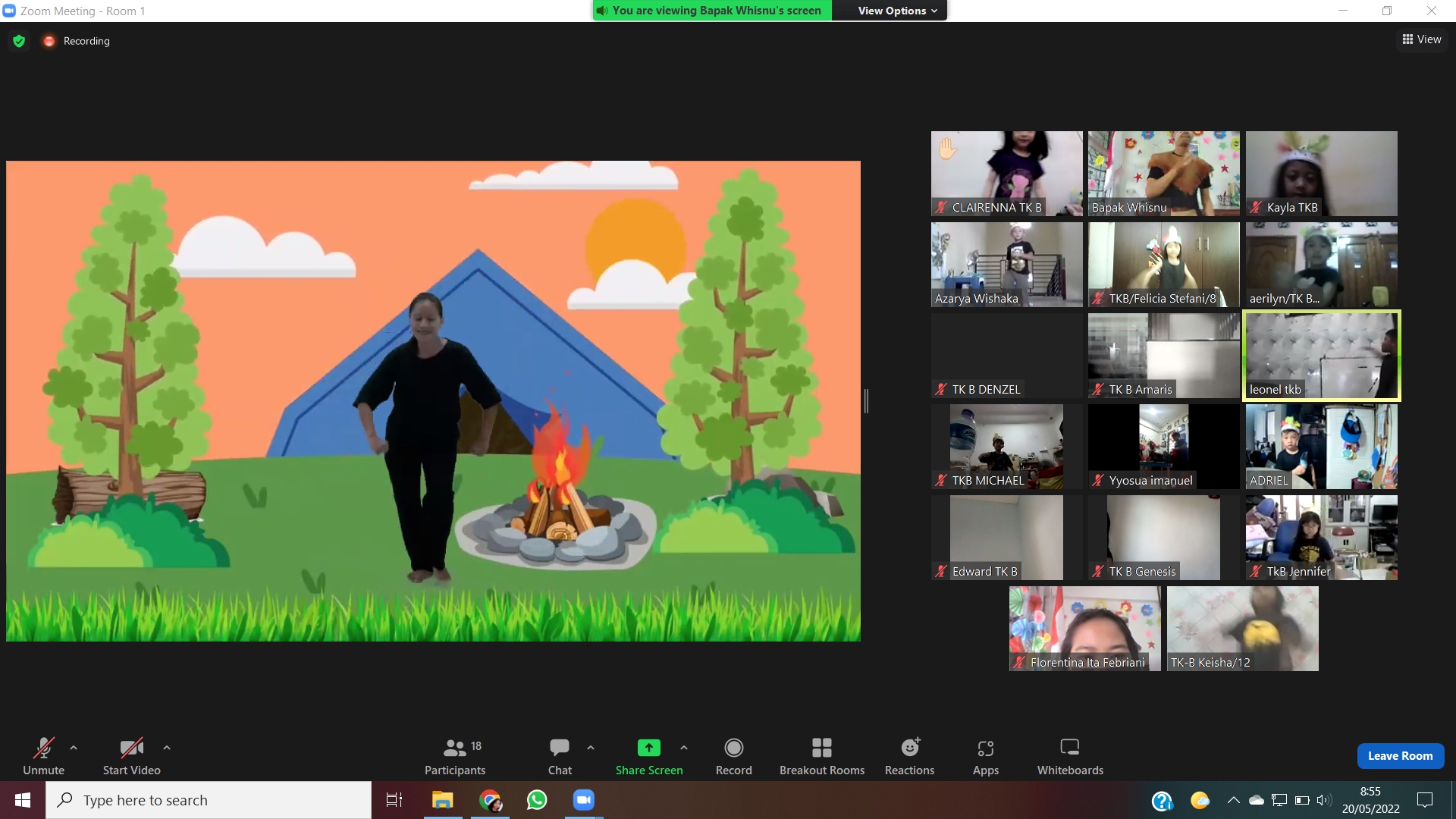The height and width of the screenshot is (819, 1456).
Task: Show hidden system tray icons
Action: 1233,800
